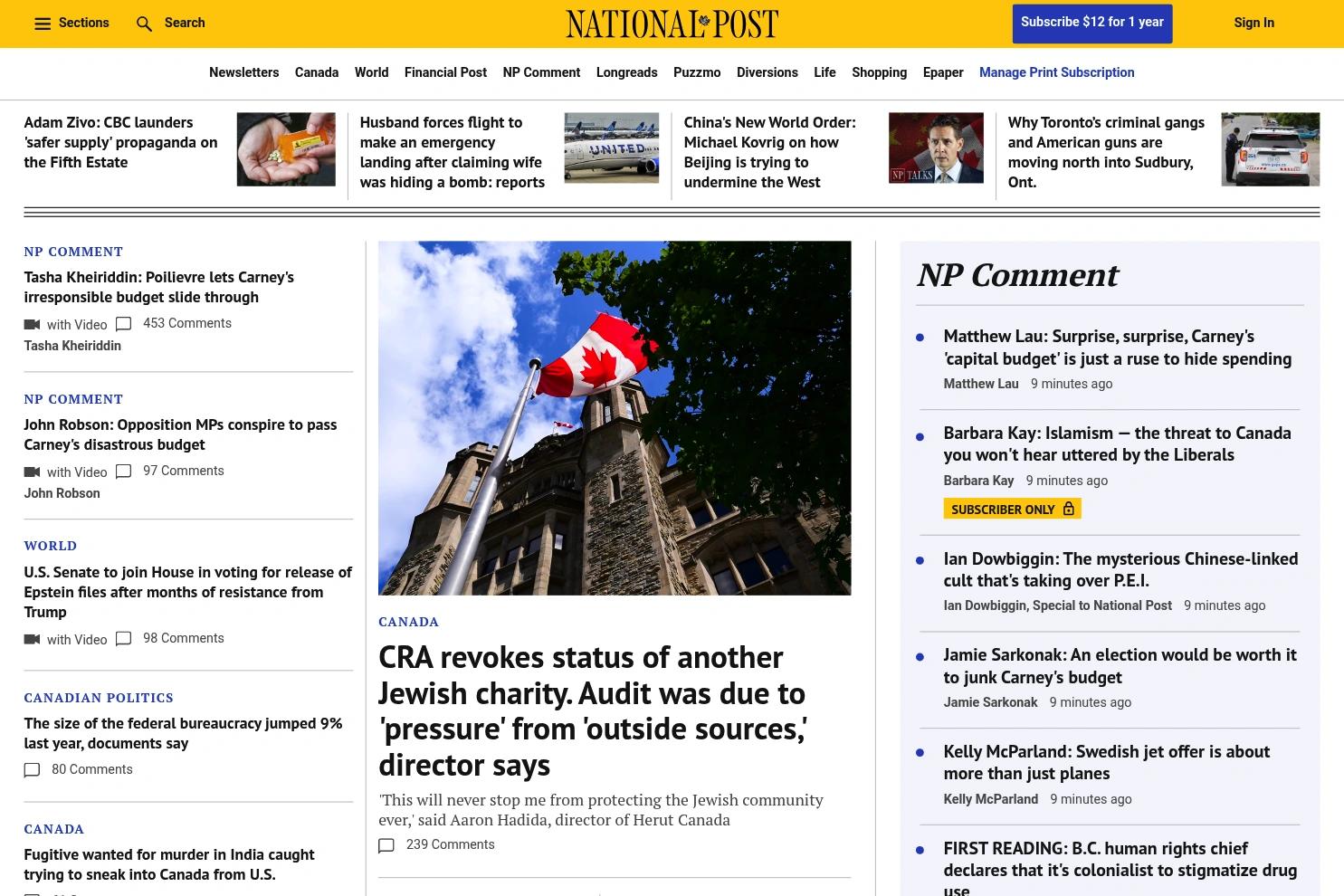Open Jamie Sarkonak author byline
Screen dimensions: 1344x896
tap(990, 702)
